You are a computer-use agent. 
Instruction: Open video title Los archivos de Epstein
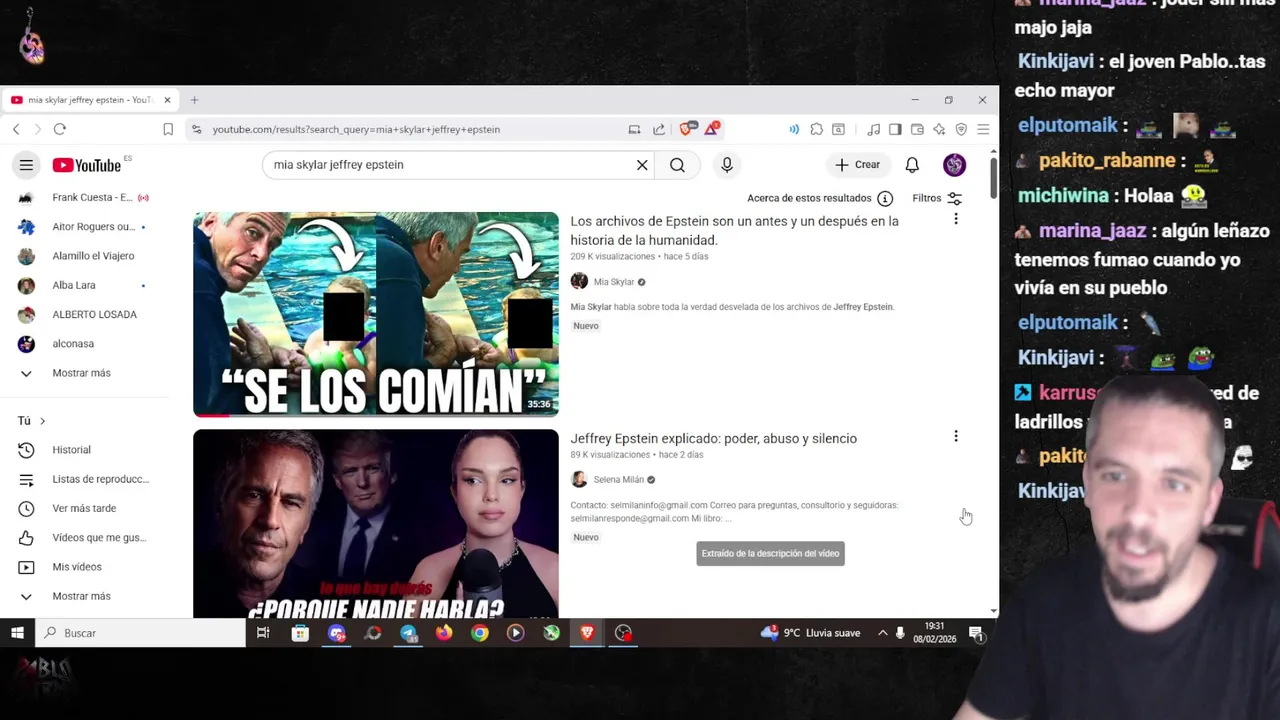[x=734, y=230]
